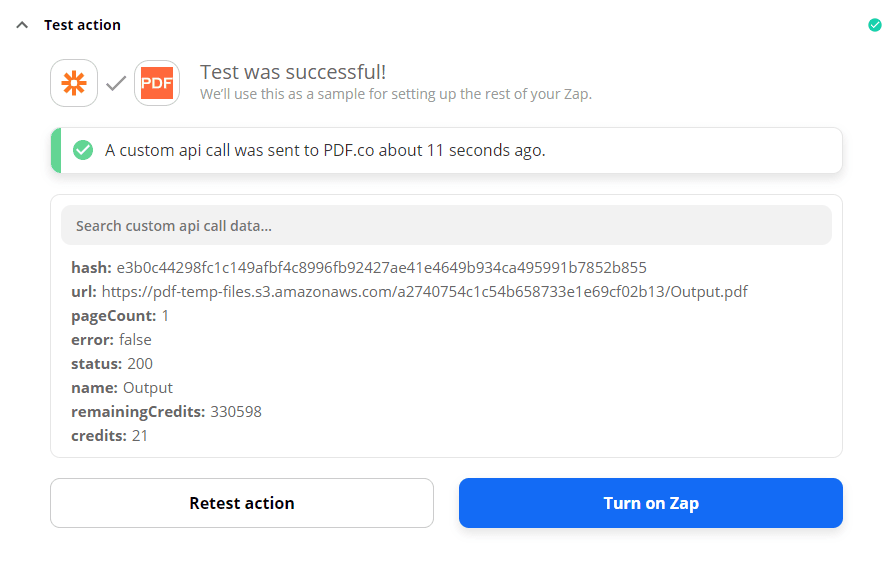Focus the Search custom api call data field

(446, 226)
